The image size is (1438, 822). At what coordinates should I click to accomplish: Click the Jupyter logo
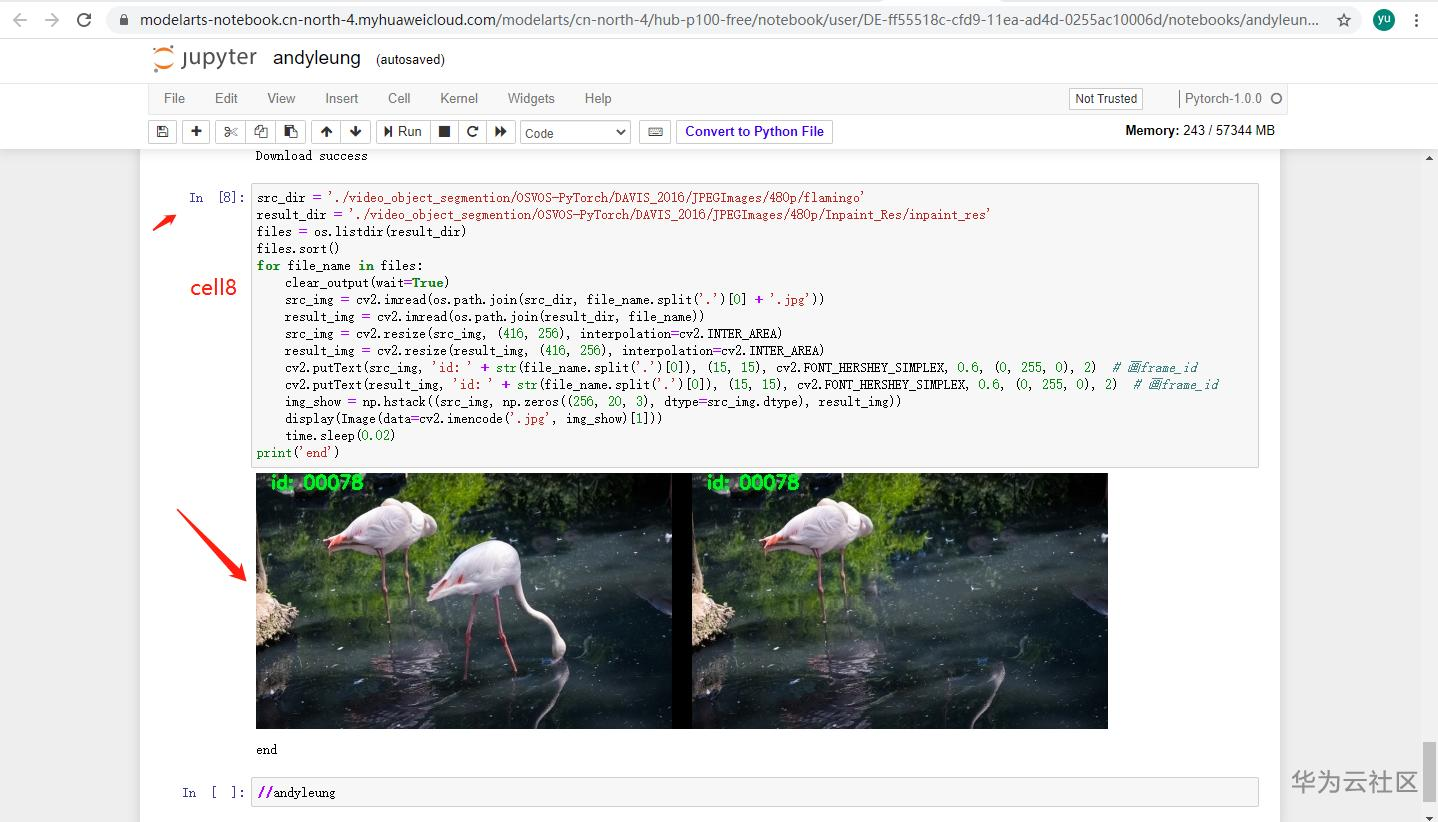coord(205,59)
